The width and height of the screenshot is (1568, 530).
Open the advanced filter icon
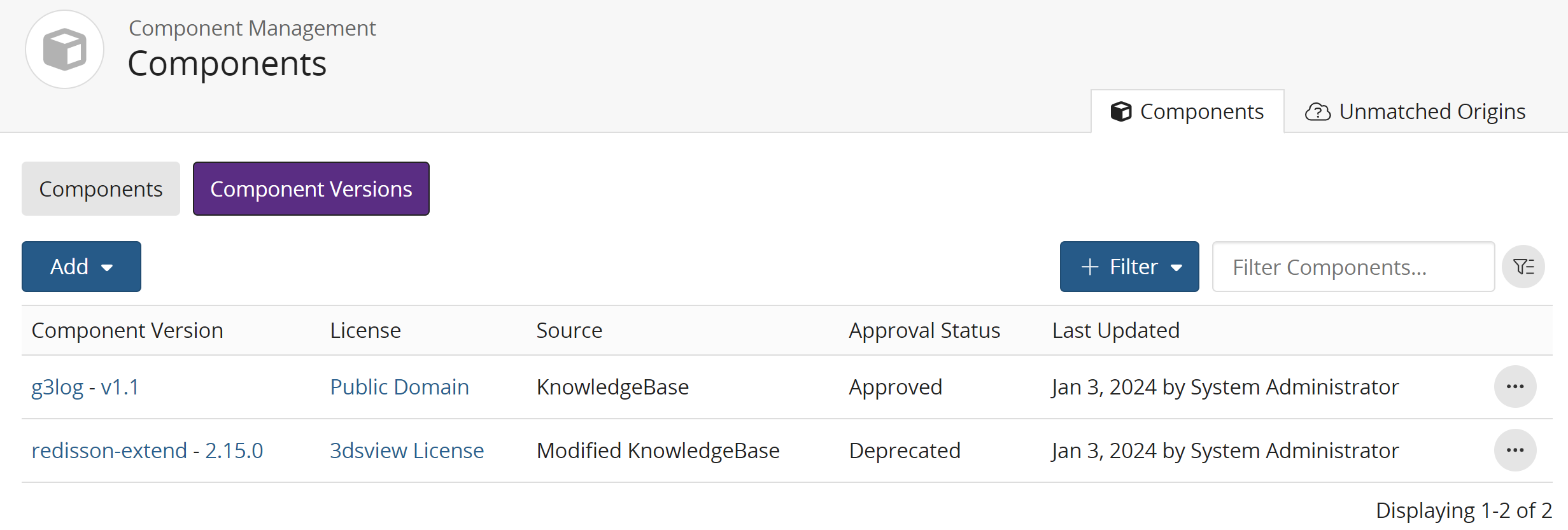[x=1524, y=267]
